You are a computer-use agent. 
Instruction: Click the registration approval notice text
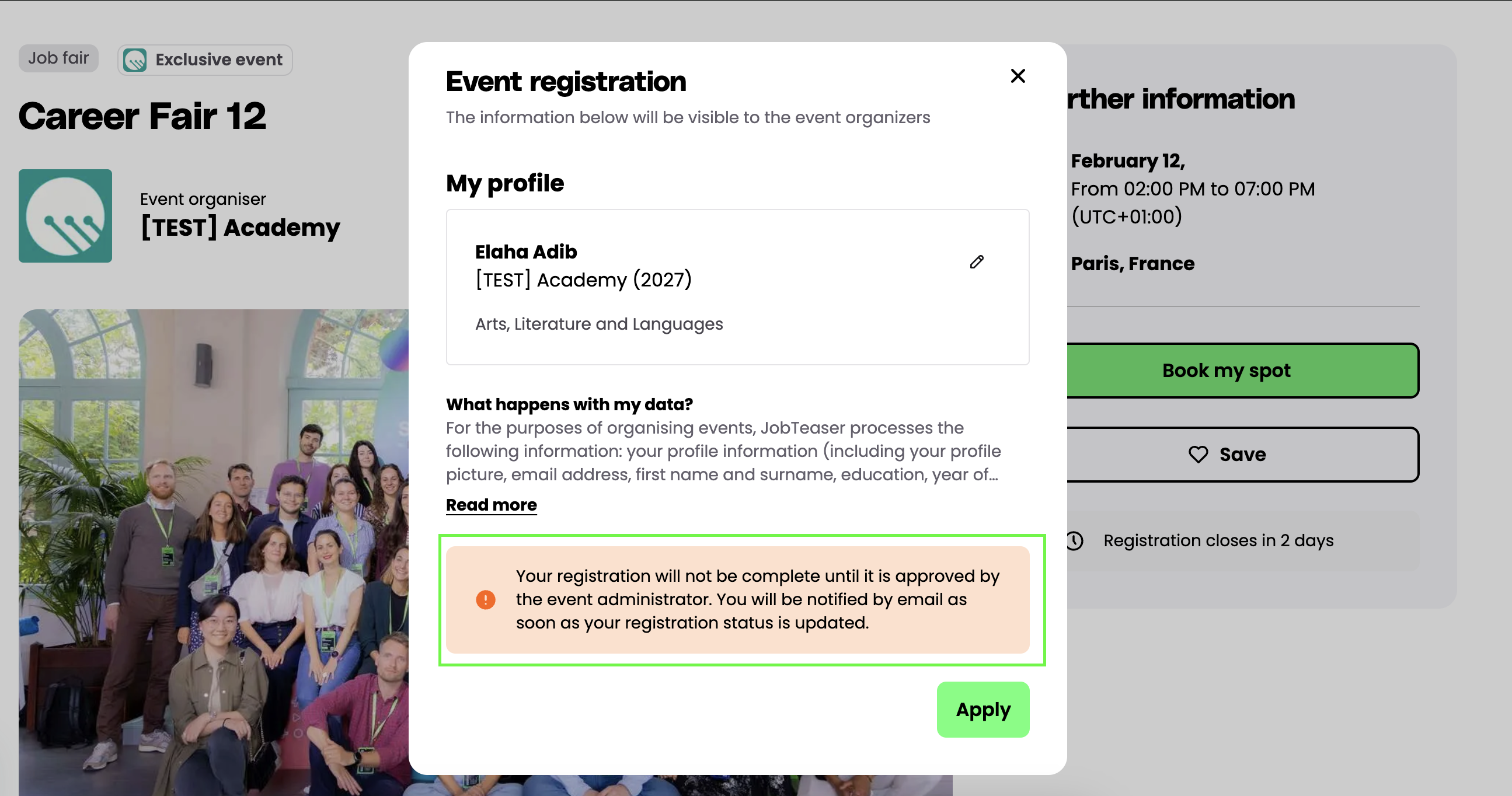(757, 599)
